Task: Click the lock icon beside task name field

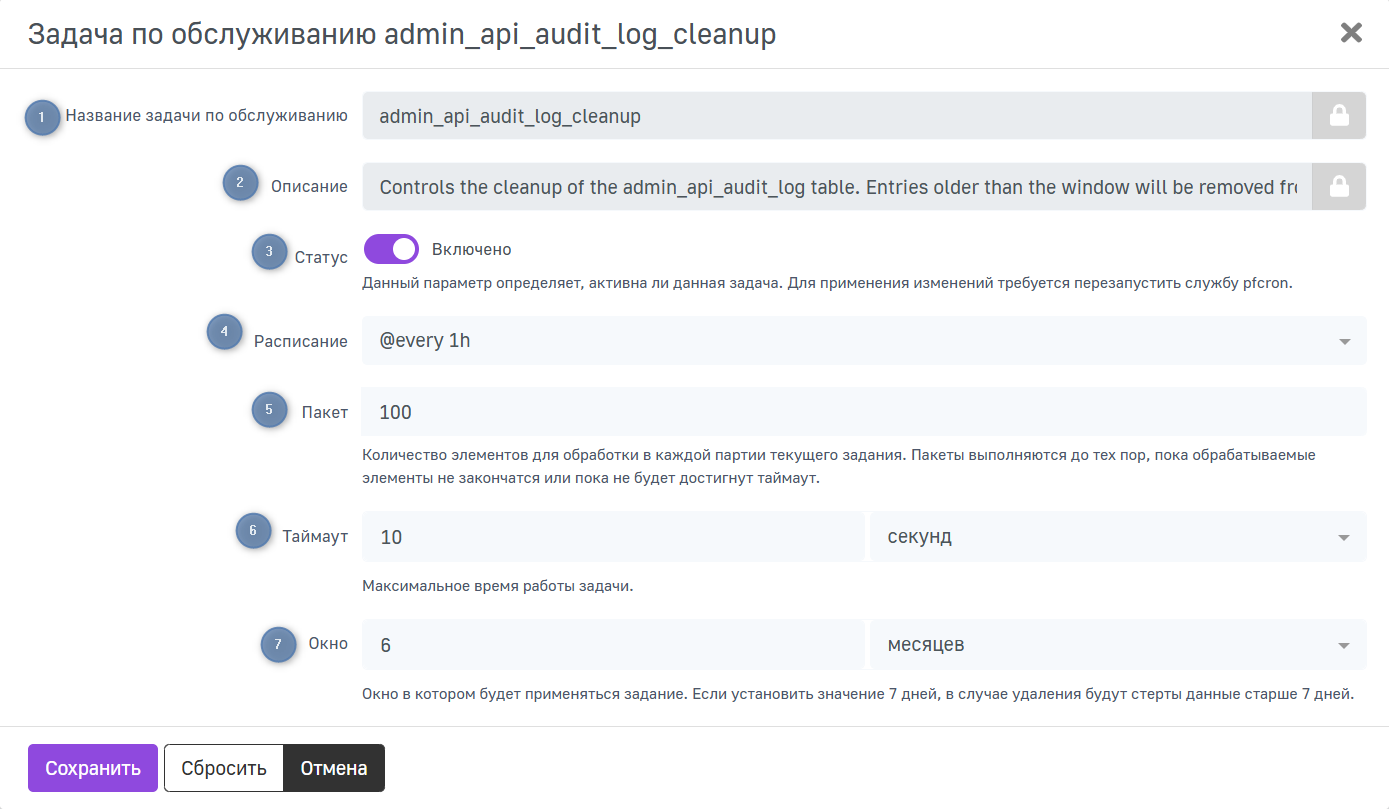Action: 1338,116
